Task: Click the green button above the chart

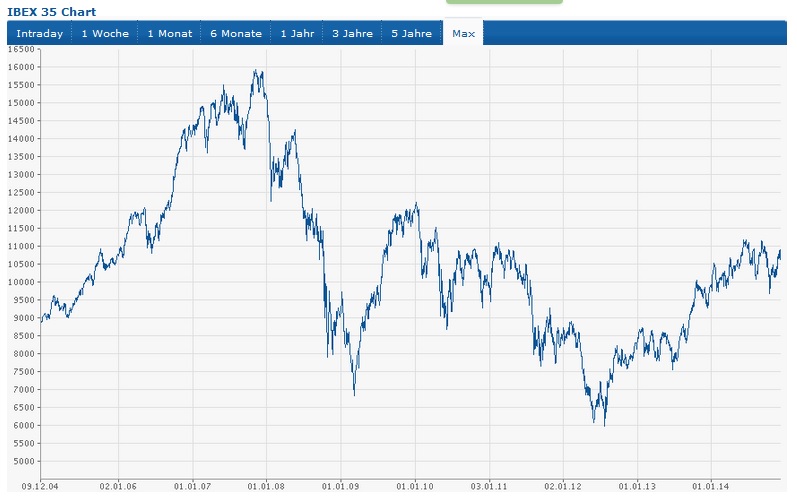Action: point(504,2)
